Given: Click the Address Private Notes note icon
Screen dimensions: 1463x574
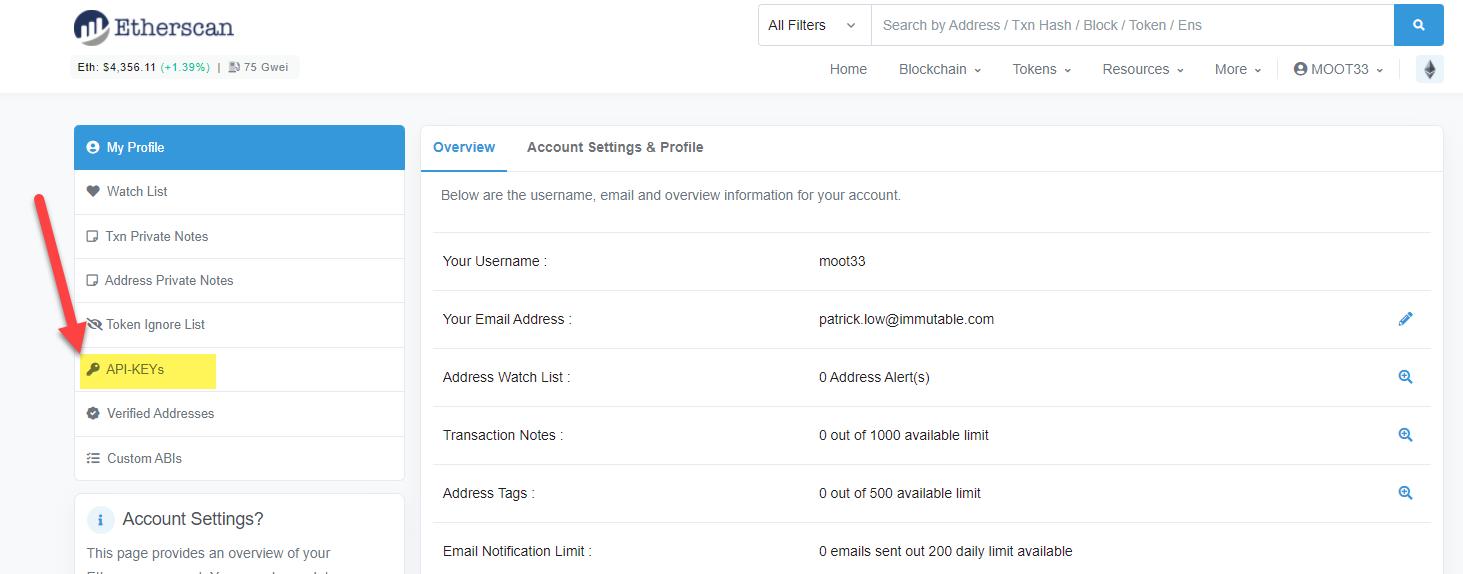Looking at the screenshot, I should point(92,281).
